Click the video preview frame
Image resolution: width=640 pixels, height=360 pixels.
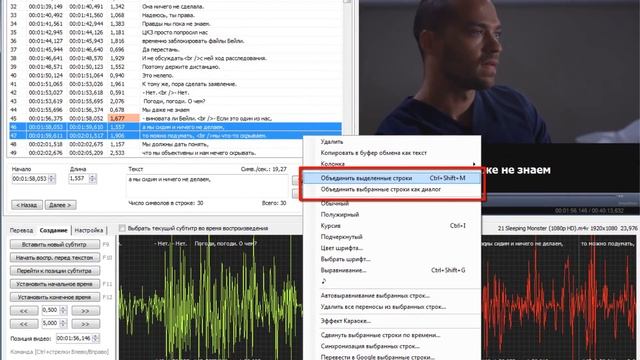[499, 71]
